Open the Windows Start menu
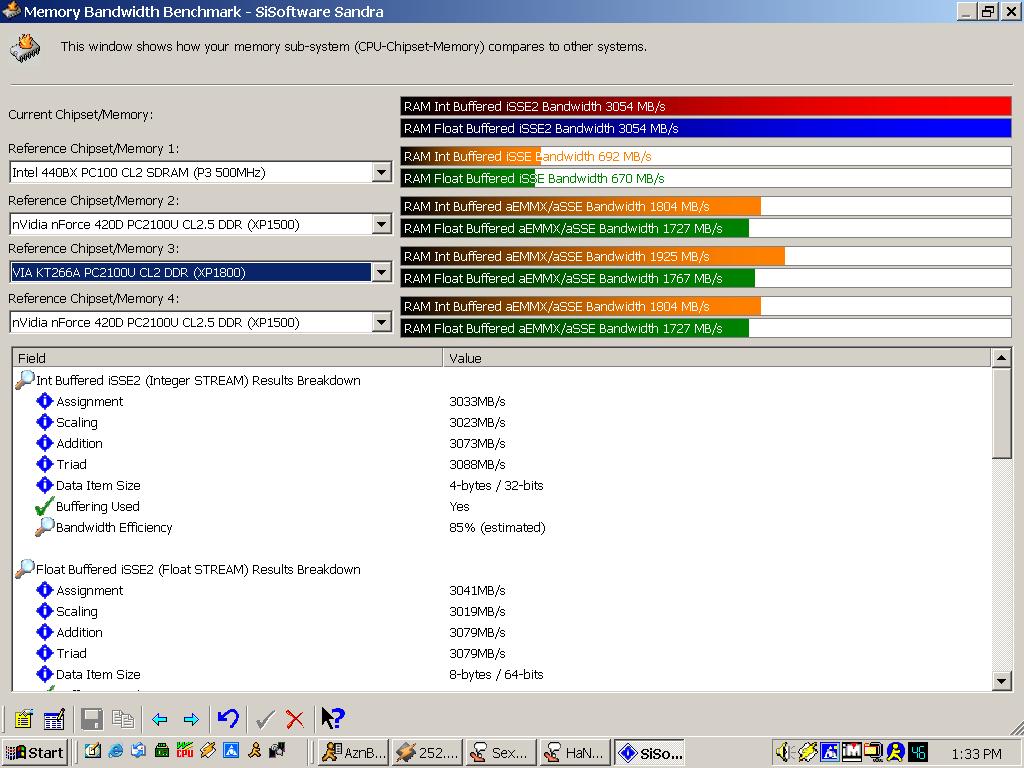Viewport: 1024px width, 768px height. point(35,752)
